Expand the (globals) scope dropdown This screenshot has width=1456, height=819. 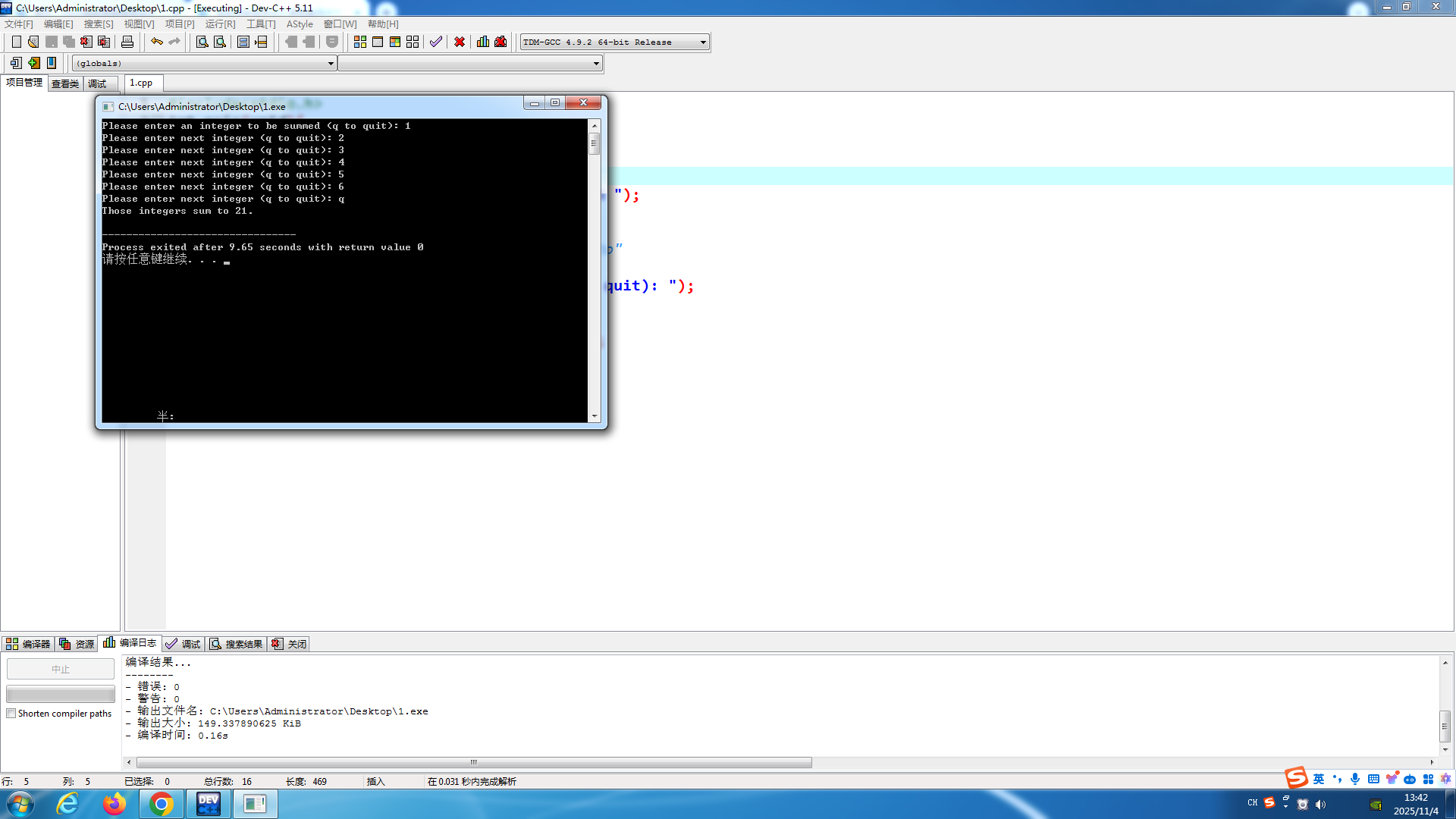tap(331, 64)
